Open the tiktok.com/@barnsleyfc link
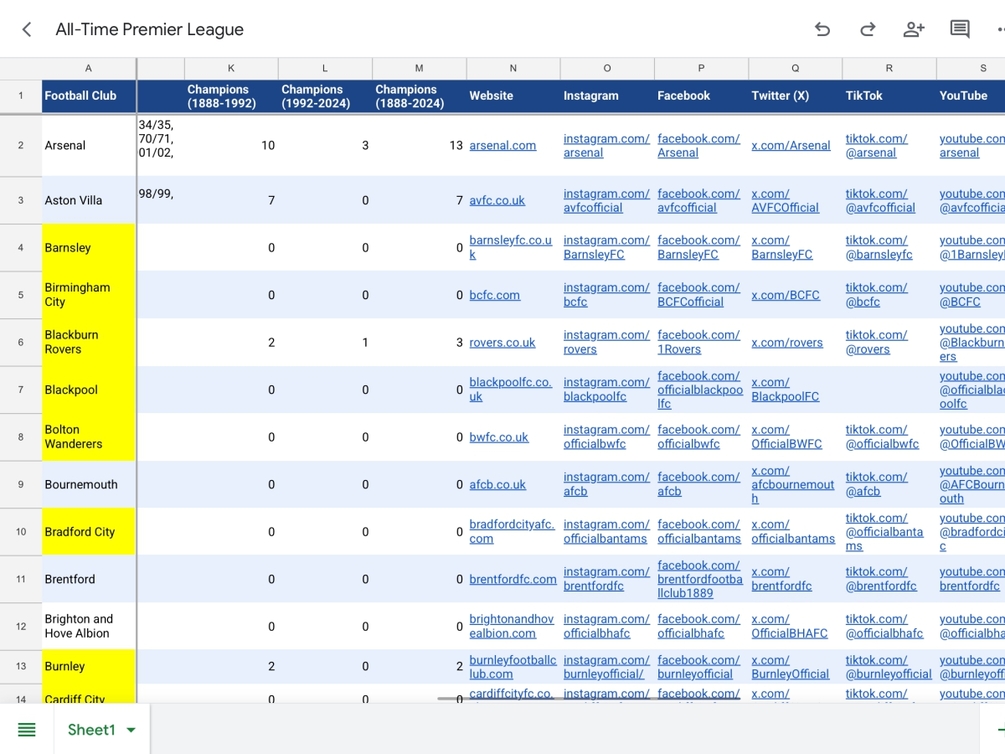 click(879, 247)
